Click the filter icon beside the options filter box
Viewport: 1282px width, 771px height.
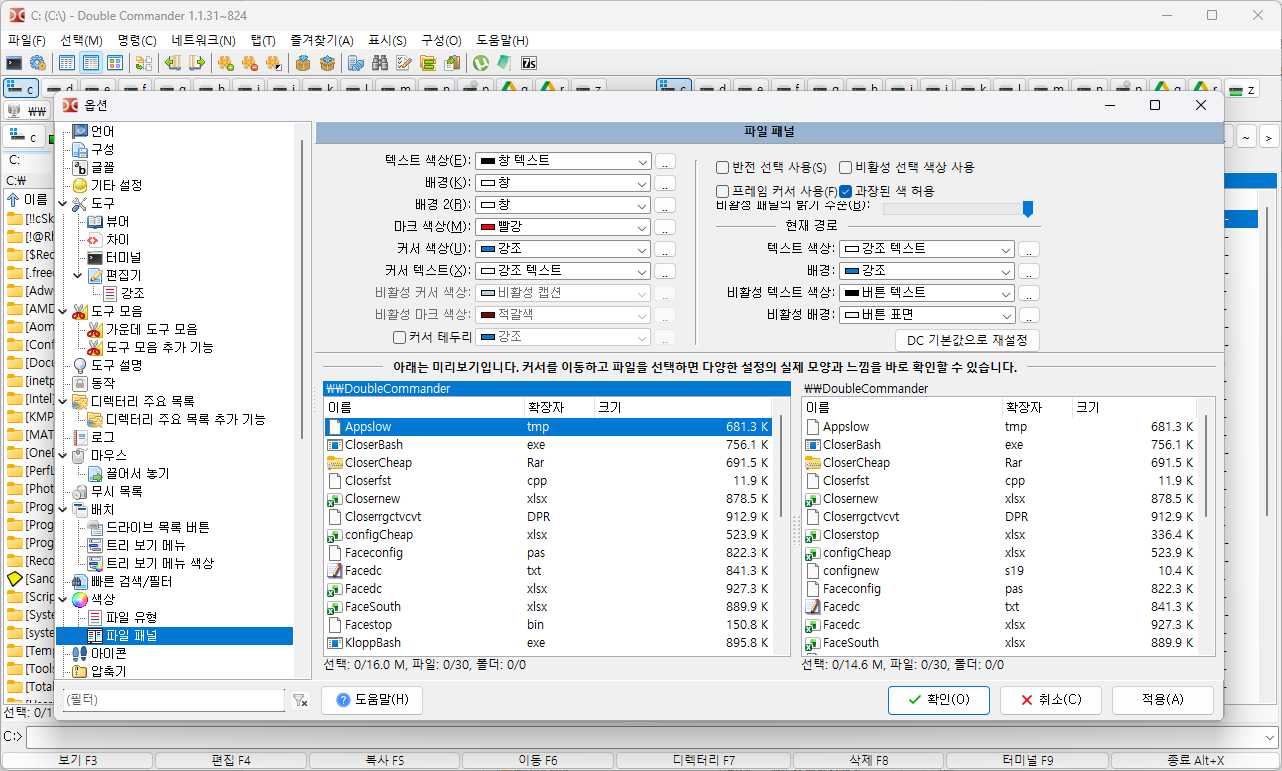(x=300, y=701)
